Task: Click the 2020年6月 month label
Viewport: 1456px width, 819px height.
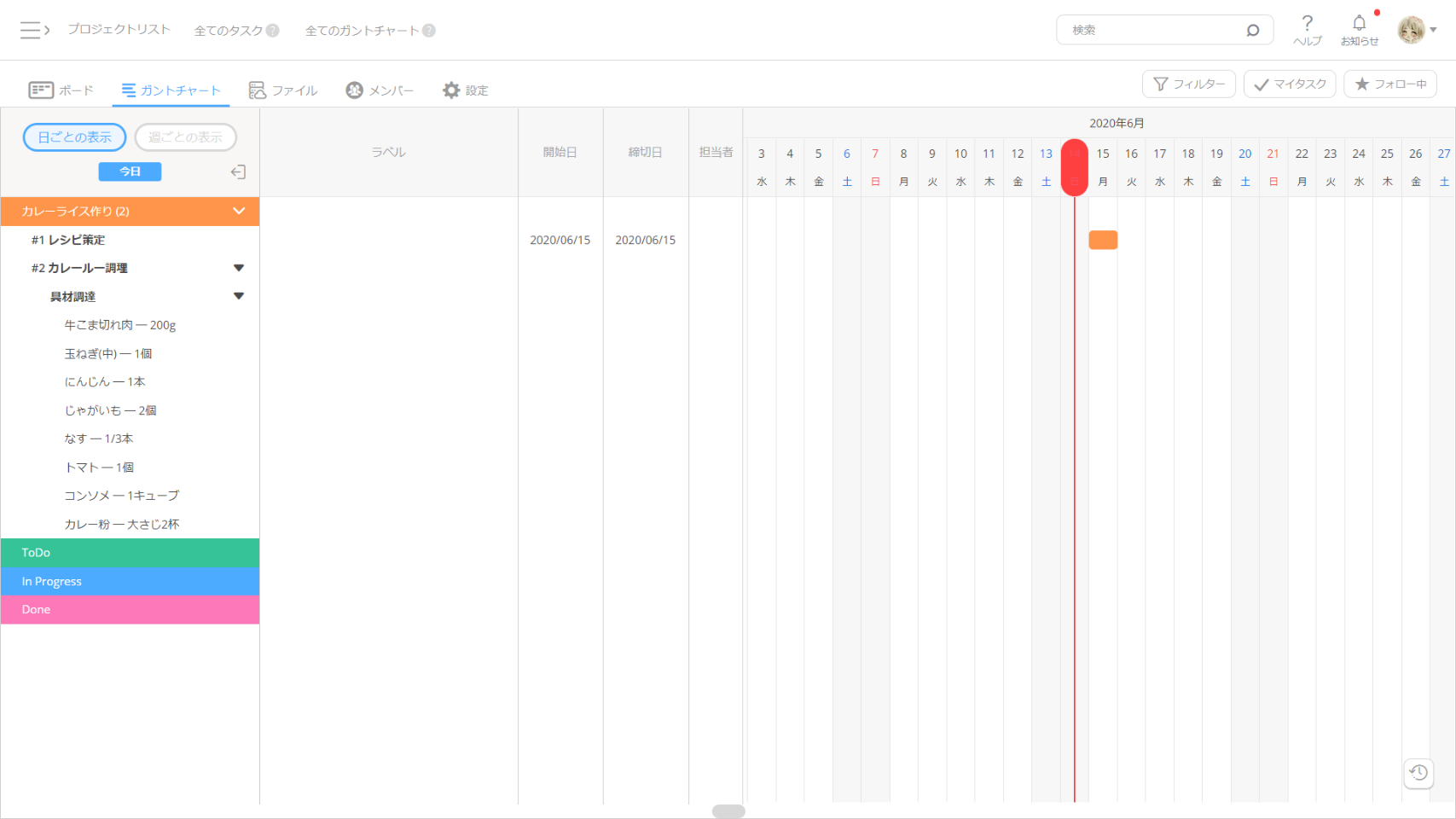Action: click(x=1117, y=123)
